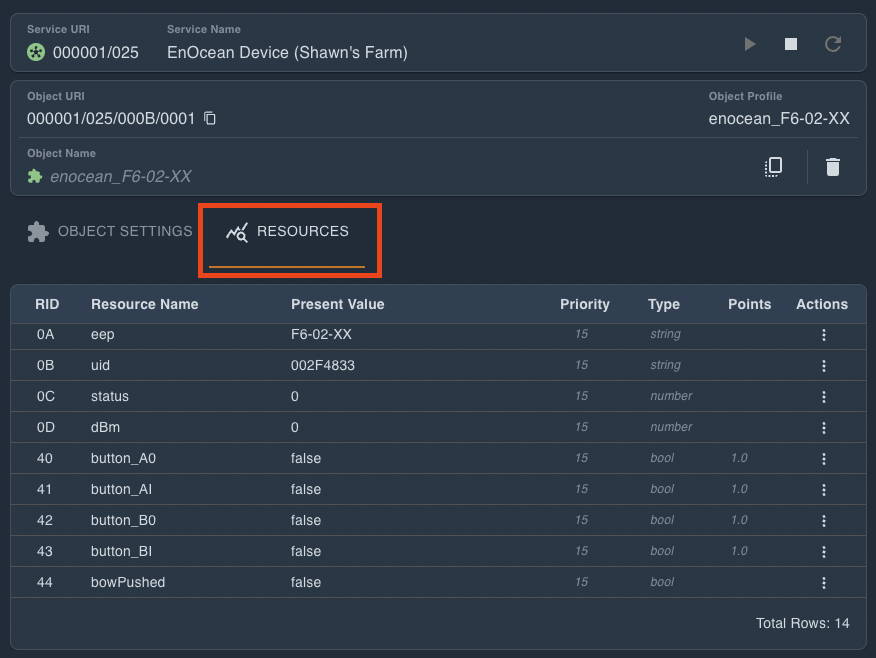The image size is (876, 658).
Task: Open actions menu for eep row
Action: pyautogui.click(x=823, y=335)
